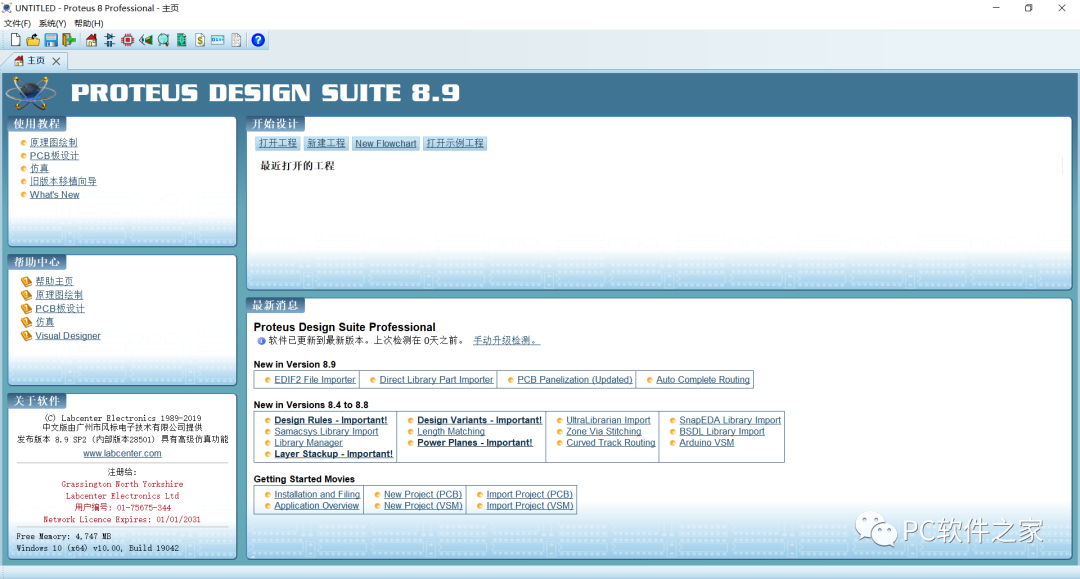Open PCB Panelization (Updated) link
This screenshot has height=579, width=1080.
(x=575, y=379)
